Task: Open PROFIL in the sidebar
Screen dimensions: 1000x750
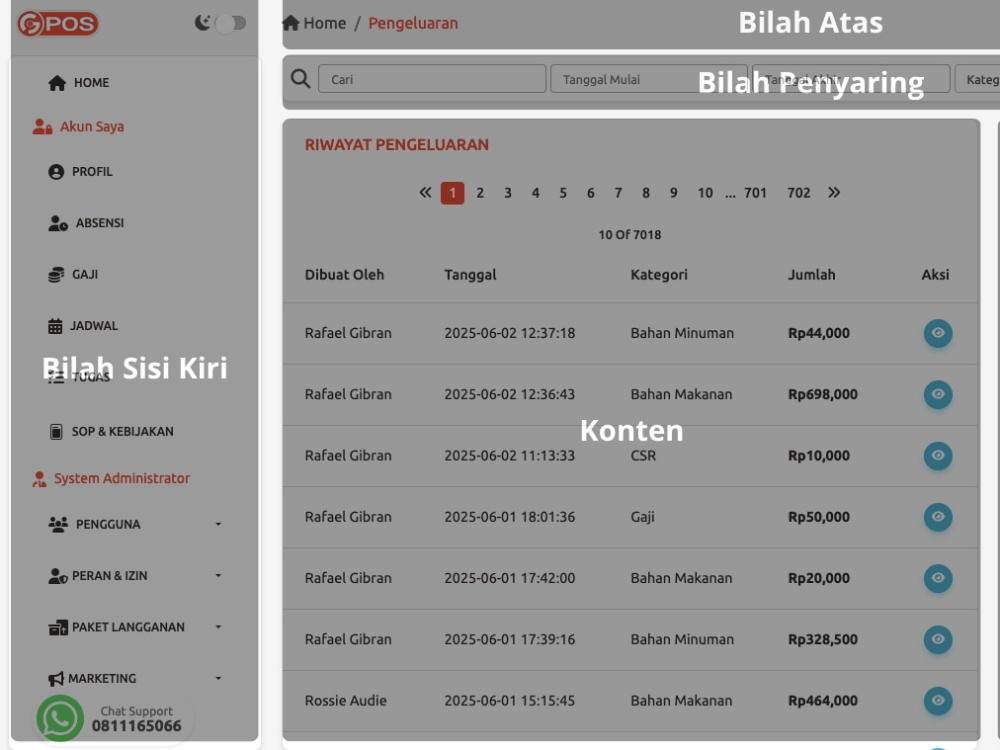Action: click(92, 172)
